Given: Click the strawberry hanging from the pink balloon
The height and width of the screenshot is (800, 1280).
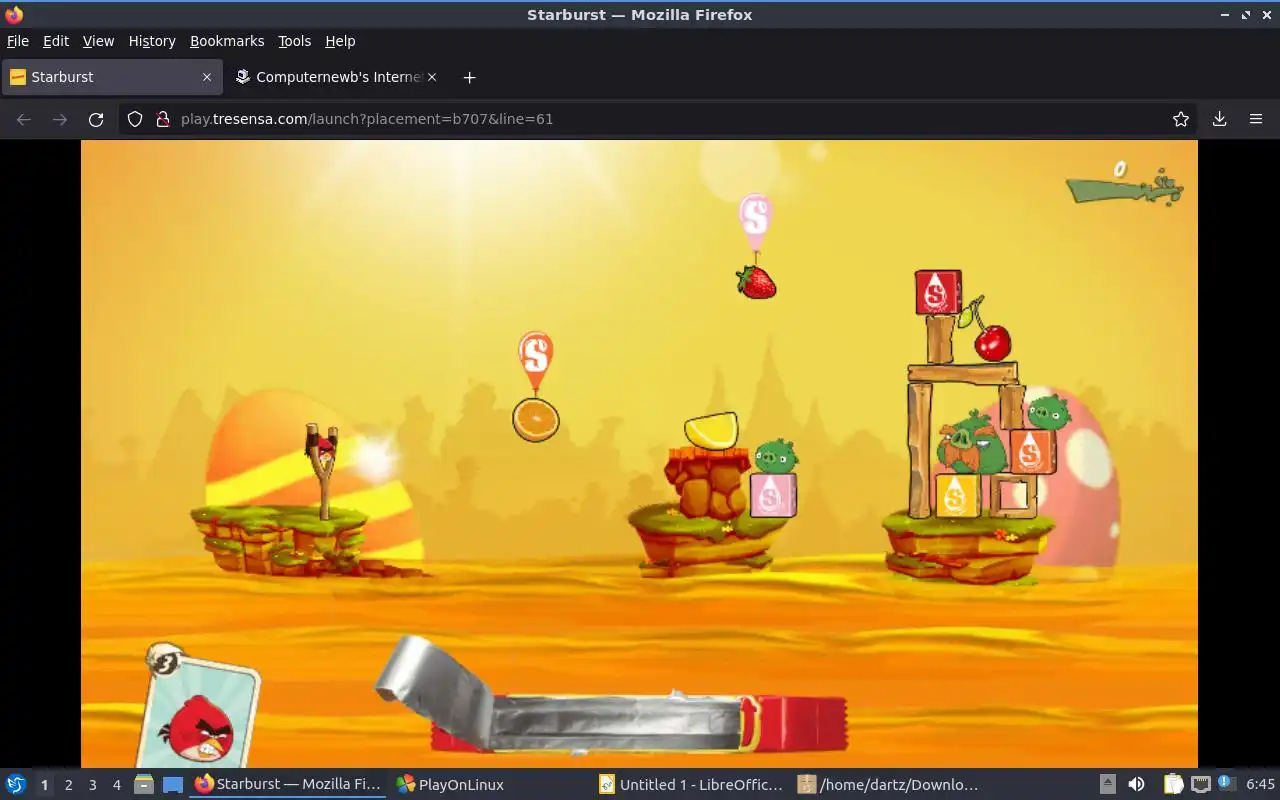Looking at the screenshot, I should click(x=757, y=282).
